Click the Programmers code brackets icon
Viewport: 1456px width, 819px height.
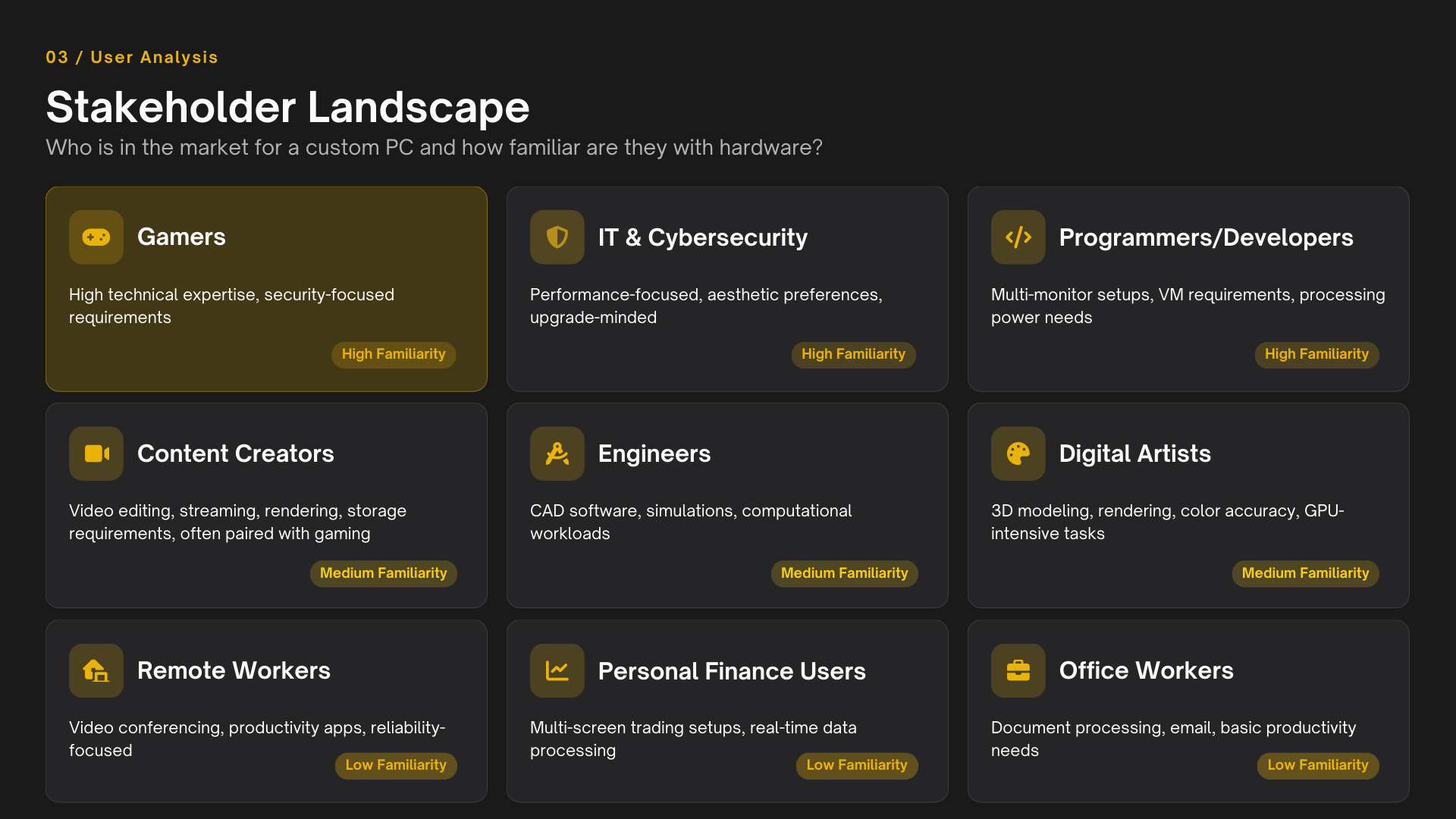coord(1018,237)
